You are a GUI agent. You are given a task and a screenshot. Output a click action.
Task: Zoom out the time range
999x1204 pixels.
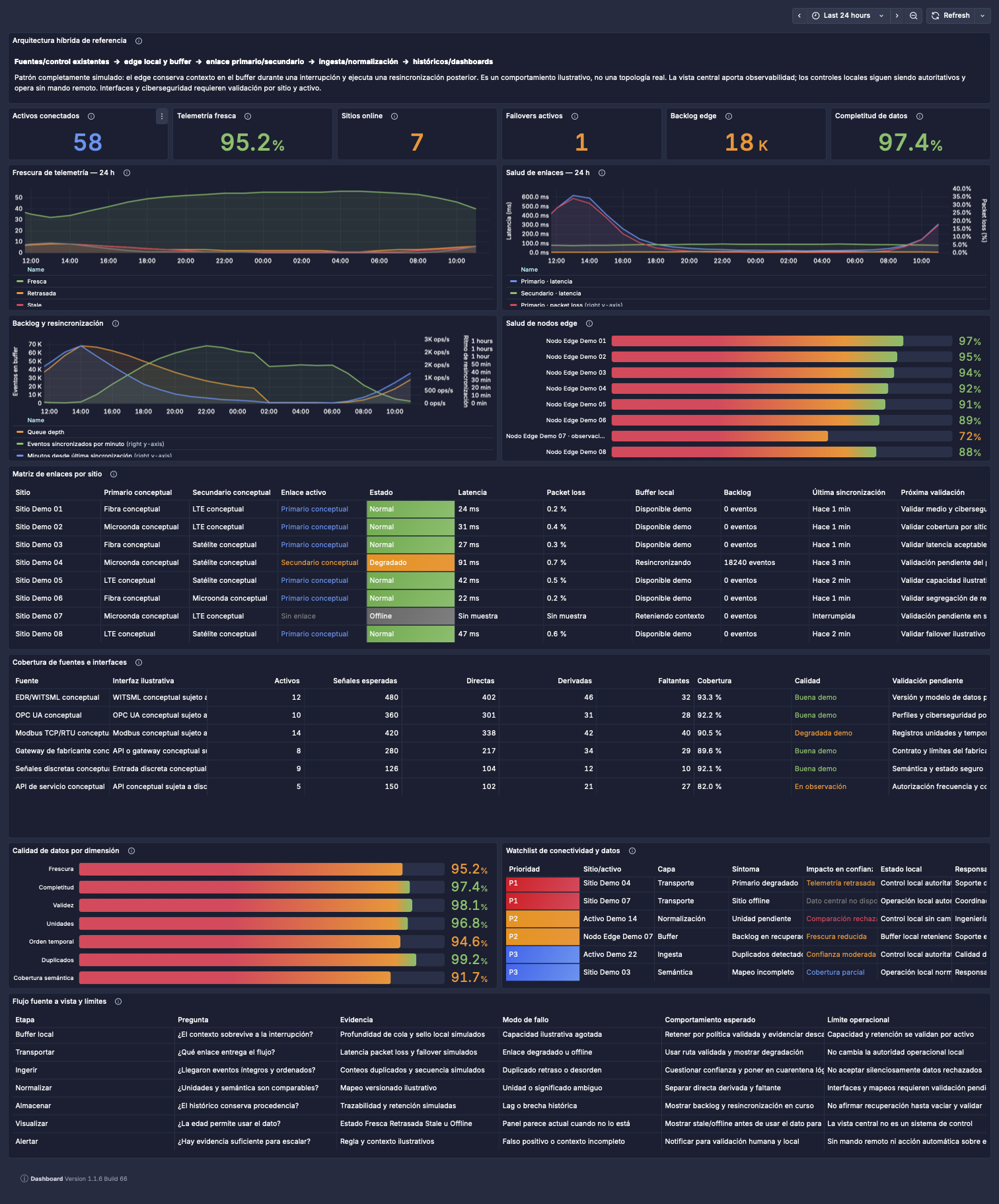[914, 16]
